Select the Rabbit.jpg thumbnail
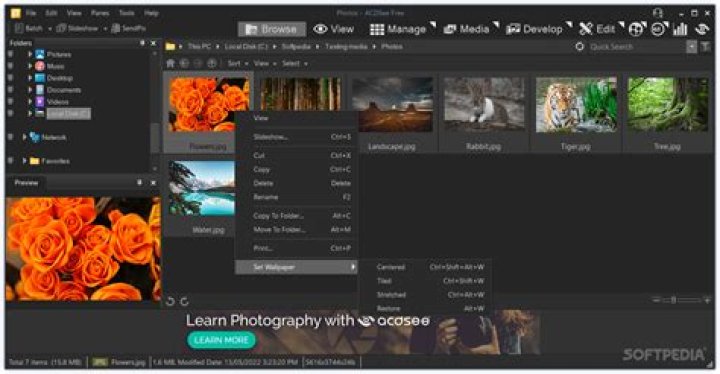The height and width of the screenshot is (374, 720). tap(484, 112)
